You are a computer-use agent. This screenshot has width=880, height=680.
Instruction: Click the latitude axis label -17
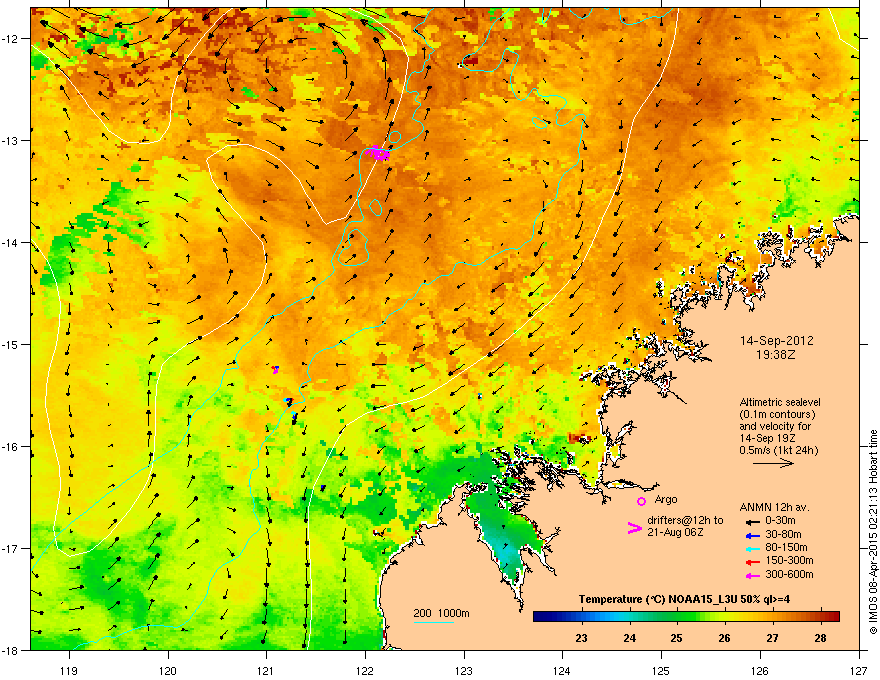(x=10, y=548)
